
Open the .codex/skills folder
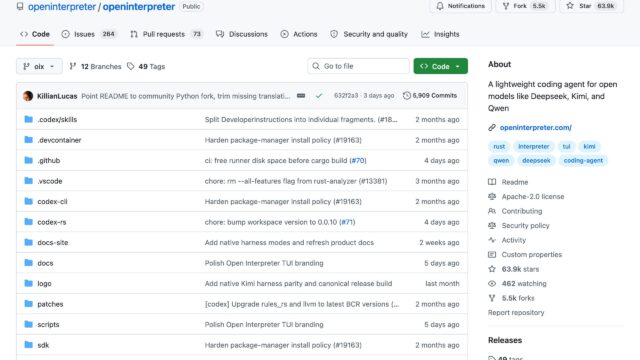tap(57, 120)
